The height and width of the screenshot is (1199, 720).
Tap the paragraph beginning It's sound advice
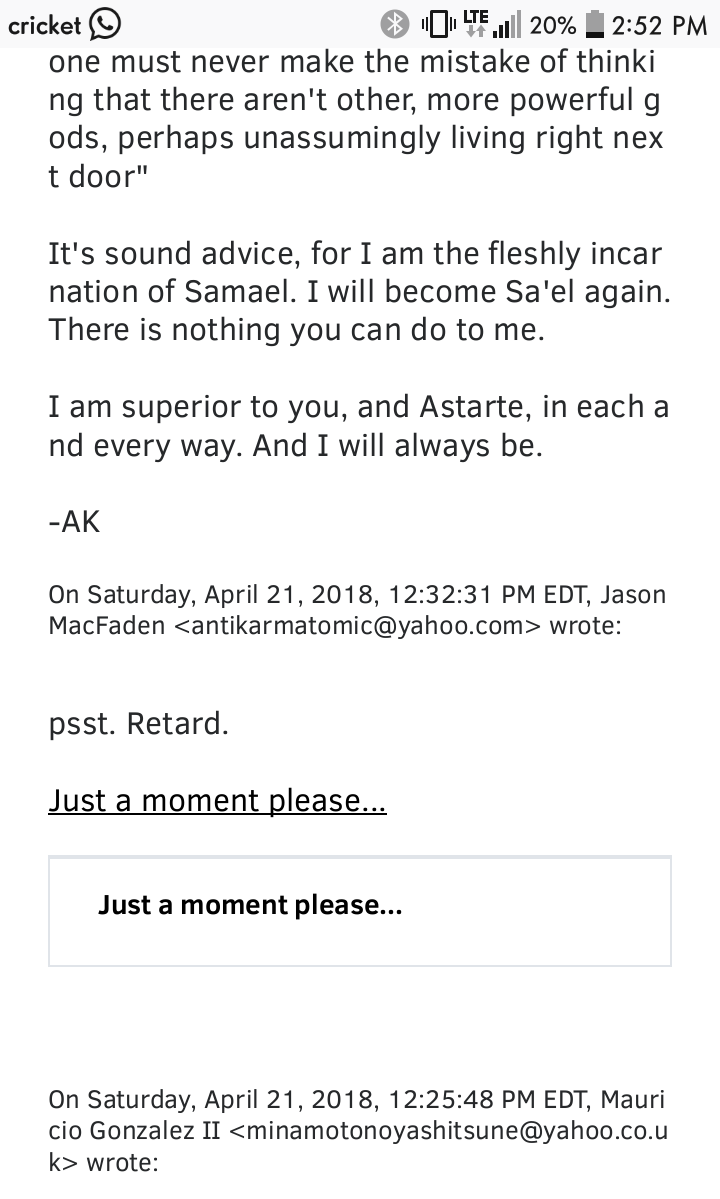(x=359, y=292)
